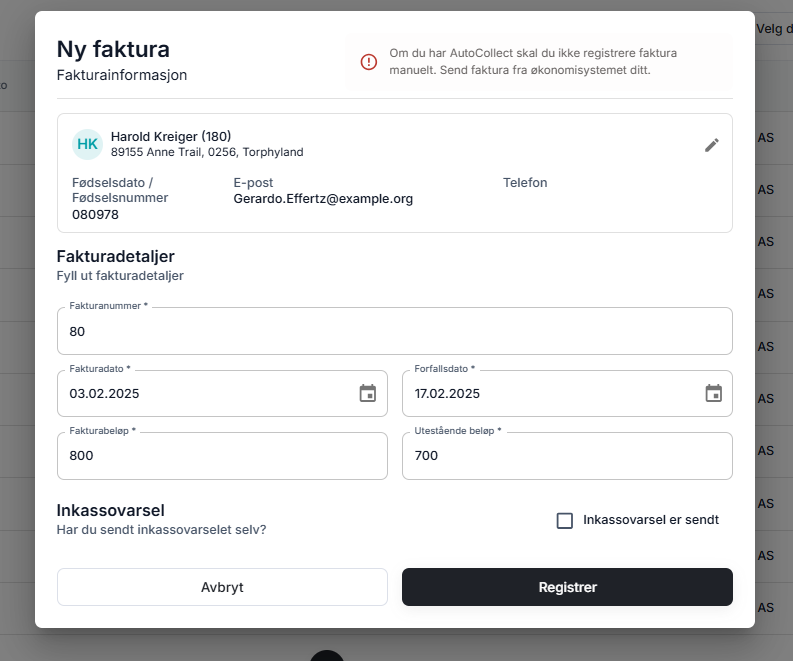Click the HK customer avatar
793x661 pixels.
(87, 144)
